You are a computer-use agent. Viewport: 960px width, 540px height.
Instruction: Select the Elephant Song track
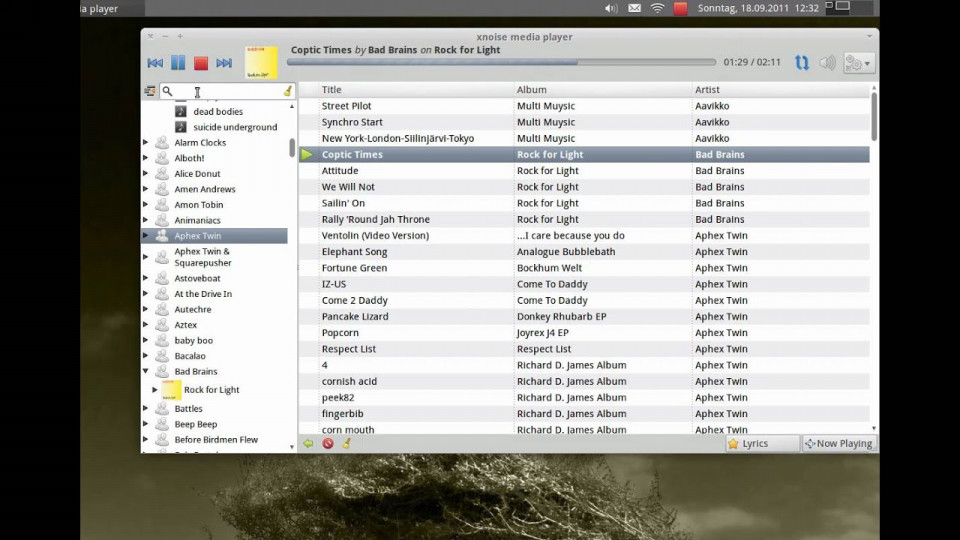[584, 252]
